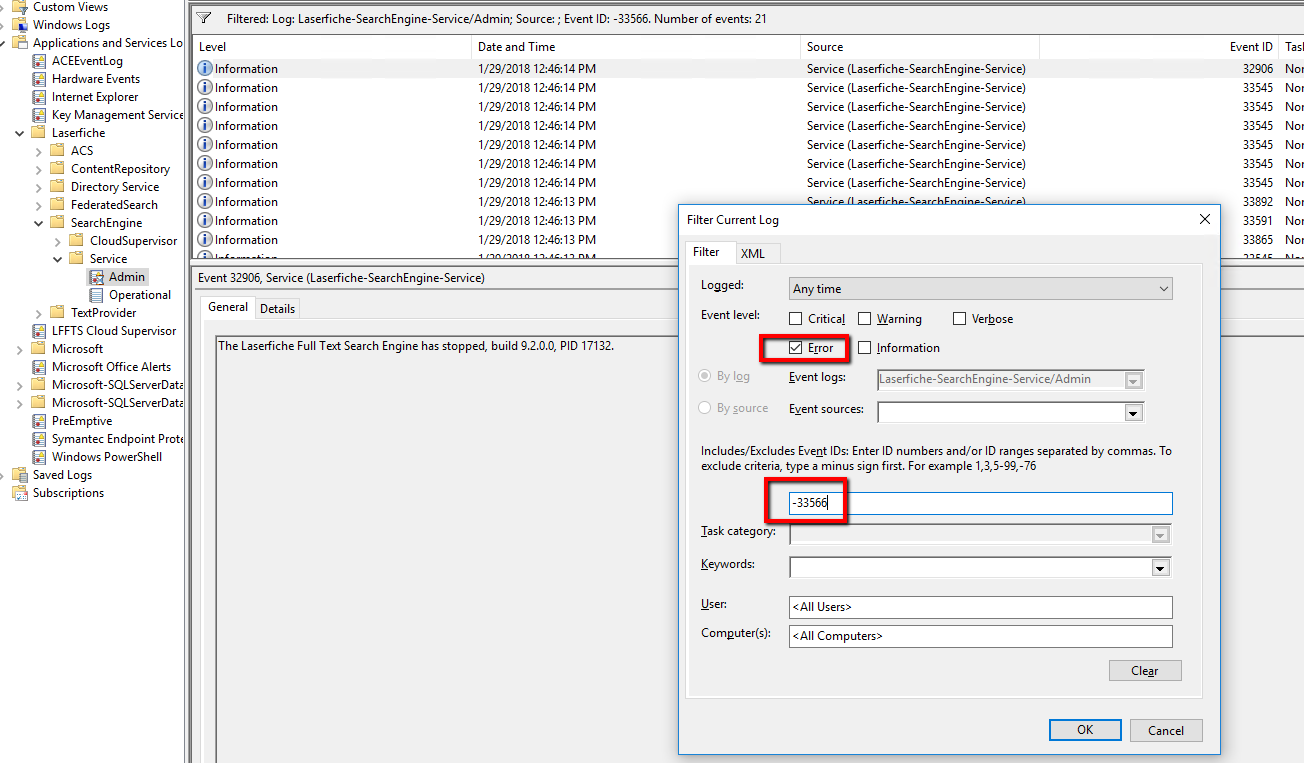Screen dimensions: 1304x763
Task: Click the ACS folder icon
Action: (x=59, y=151)
